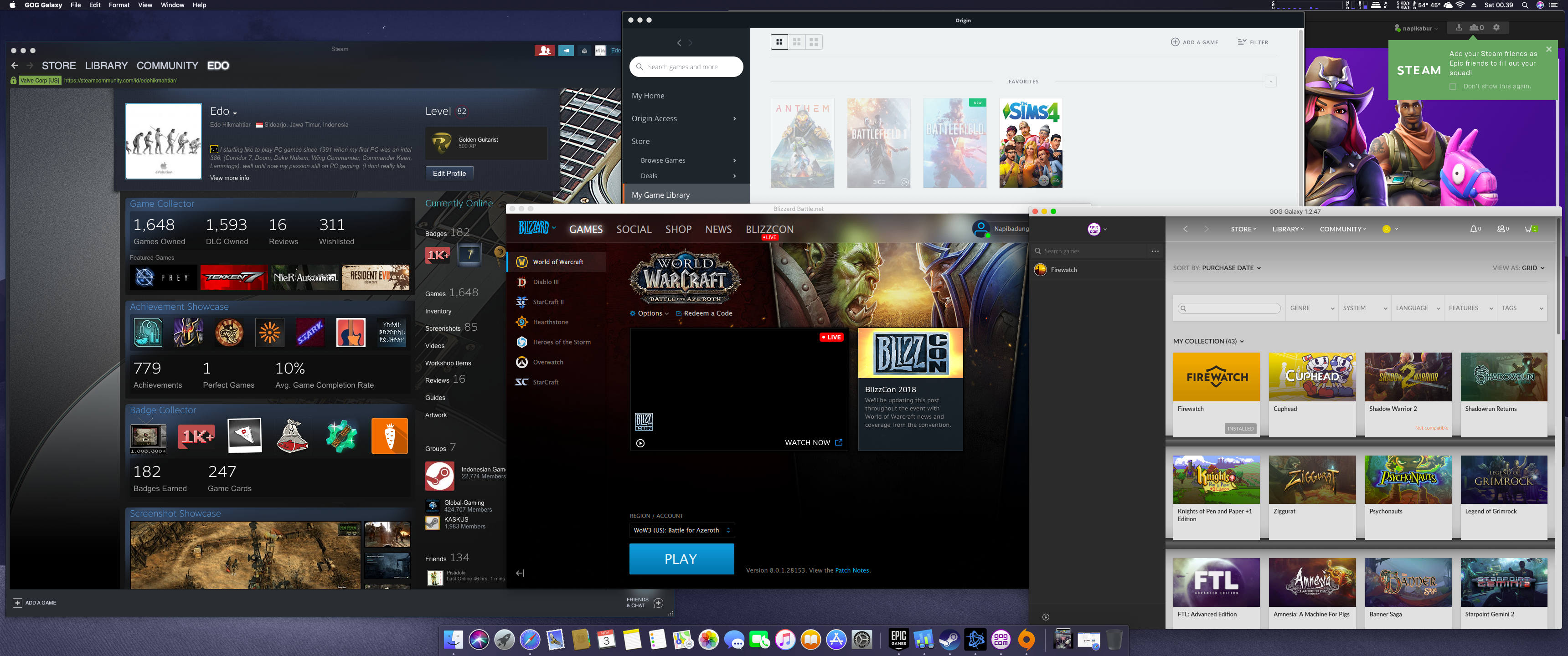Expand napikabur account menu in Epic launcher

tap(1416, 28)
